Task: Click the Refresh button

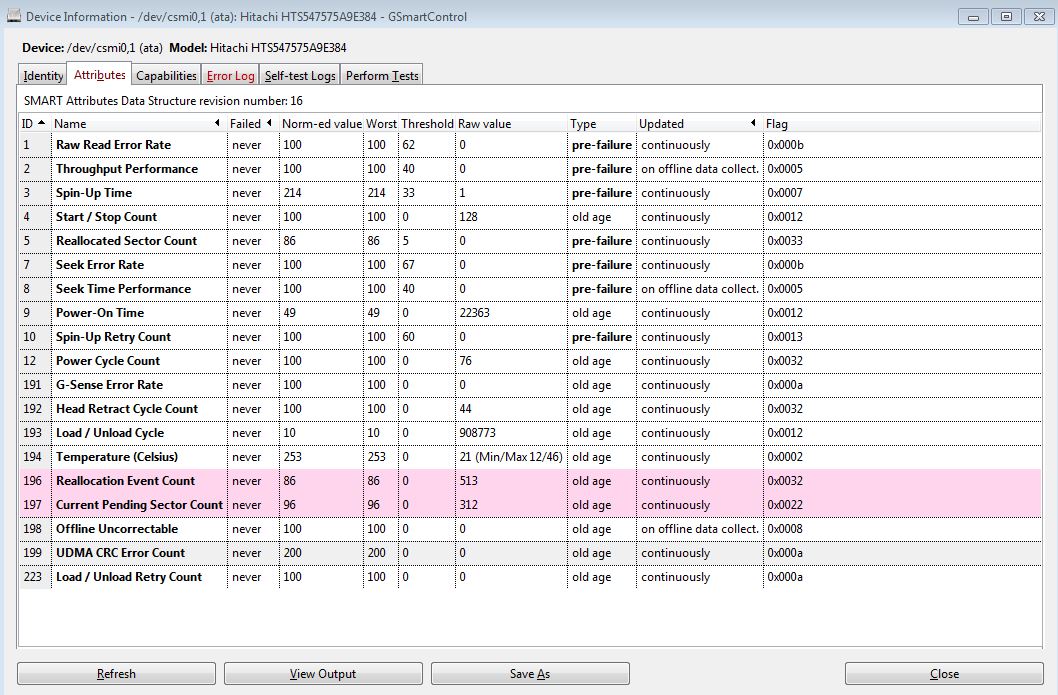Action: coord(116,673)
